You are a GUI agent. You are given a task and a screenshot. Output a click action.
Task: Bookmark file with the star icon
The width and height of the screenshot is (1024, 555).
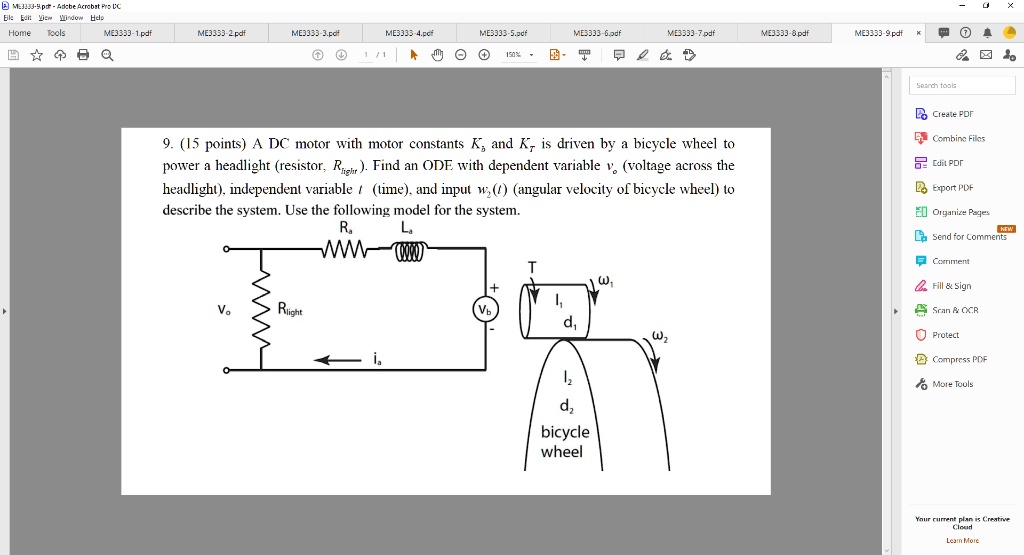37,55
